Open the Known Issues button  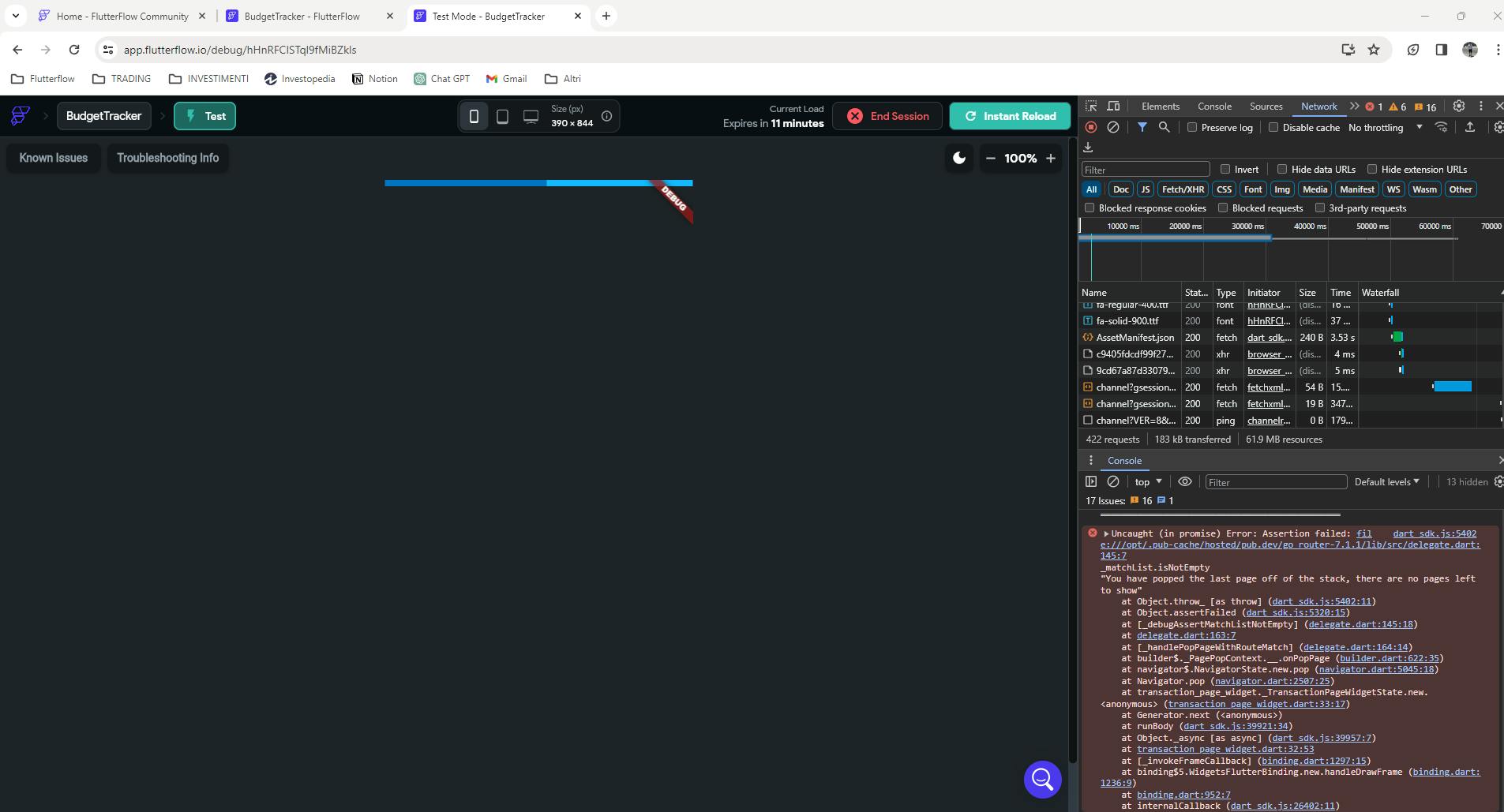coord(54,158)
